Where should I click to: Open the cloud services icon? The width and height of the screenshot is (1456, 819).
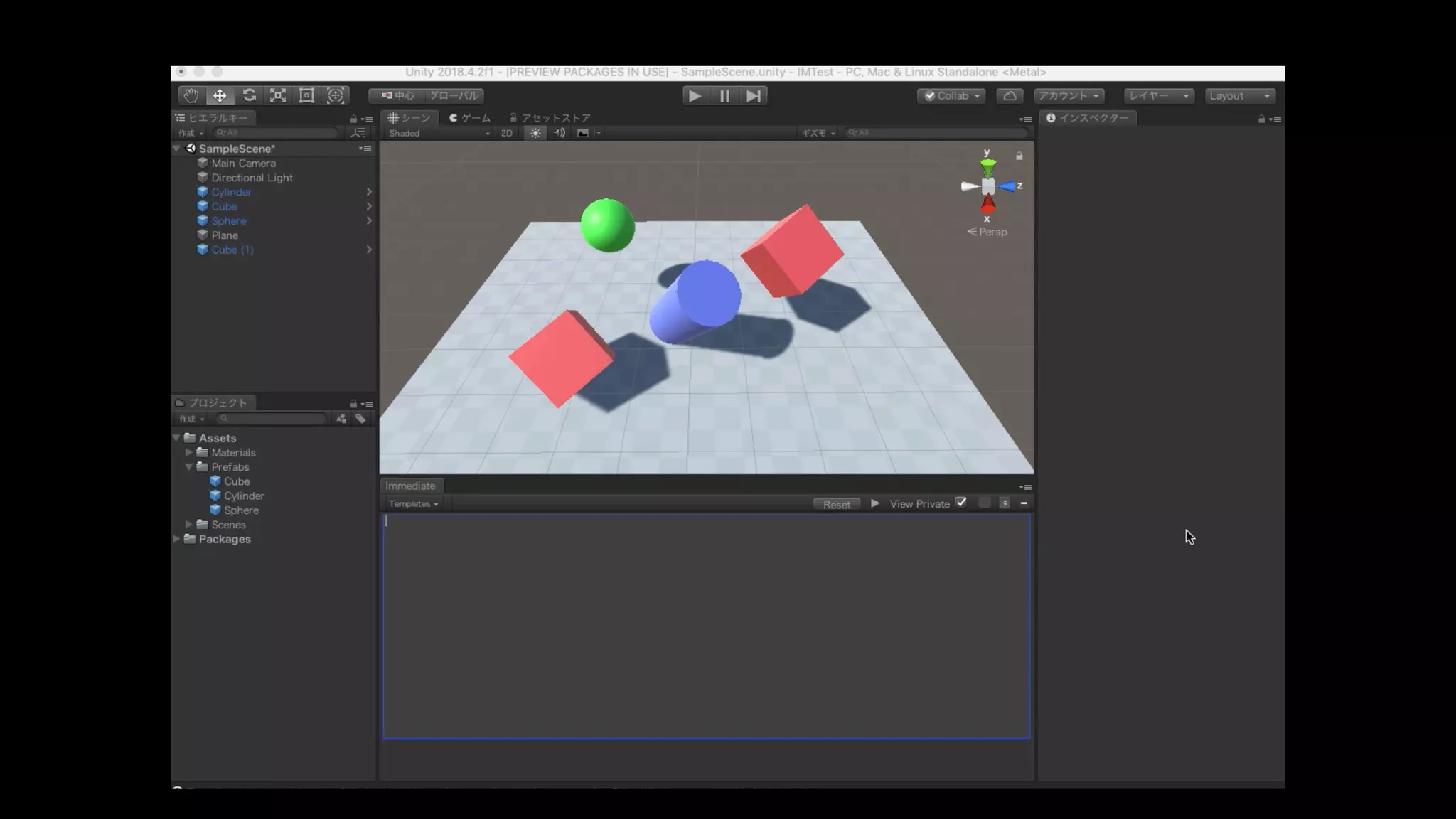pyautogui.click(x=1010, y=95)
